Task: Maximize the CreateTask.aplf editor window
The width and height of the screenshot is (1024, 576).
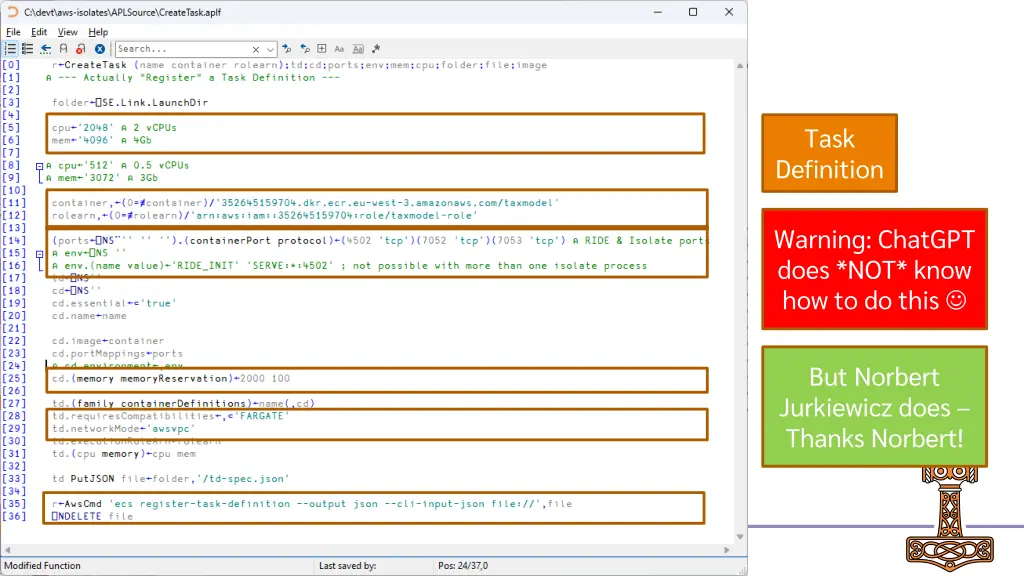Action: [x=693, y=12]
